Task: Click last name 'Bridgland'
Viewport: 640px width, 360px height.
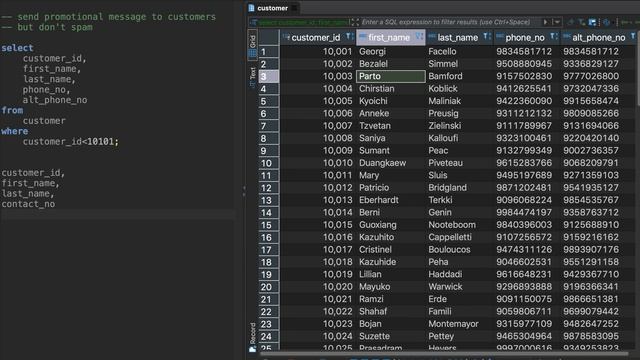Action: click(x=447, y=188)
